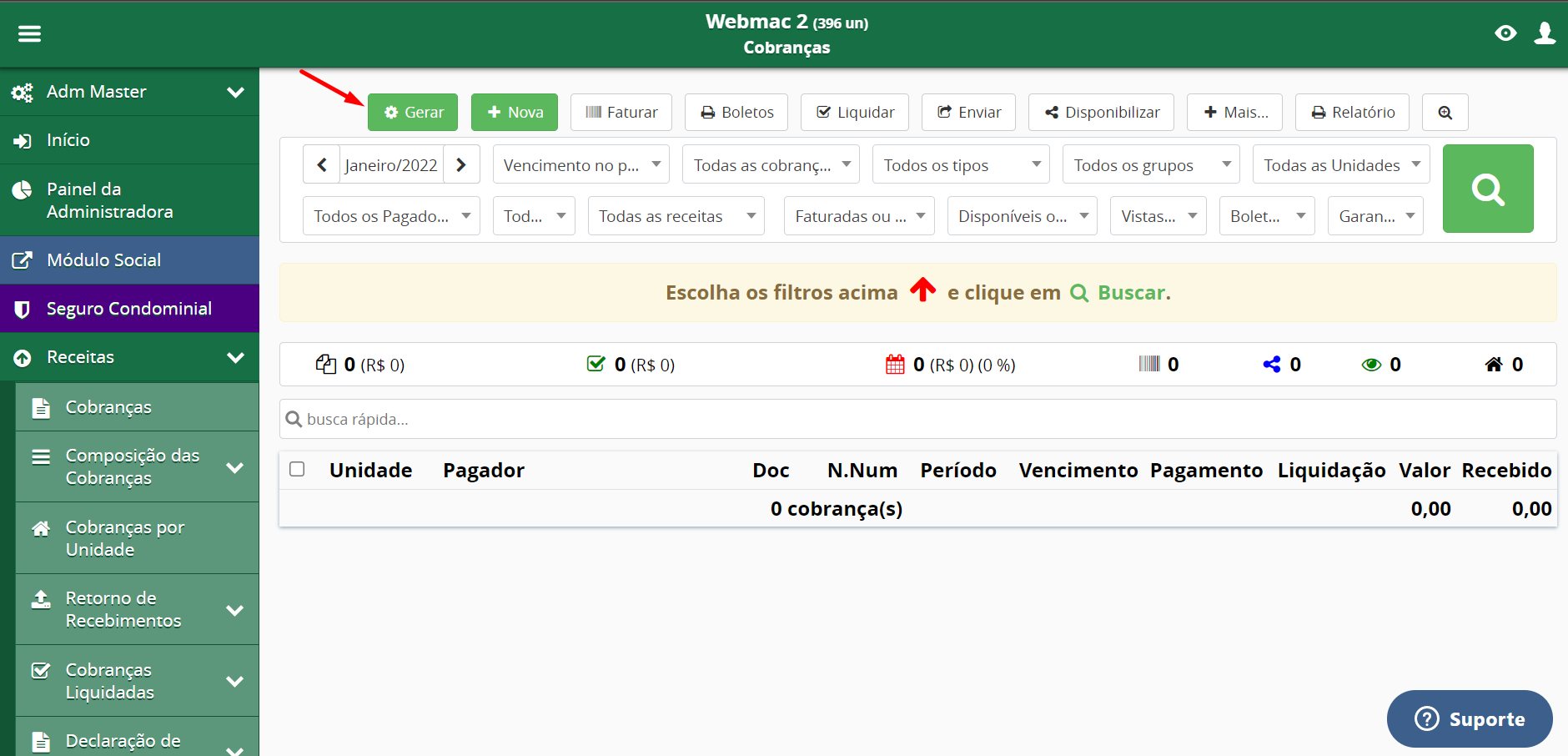
Task: Click the large green search button
Action: pos(1488,189)
